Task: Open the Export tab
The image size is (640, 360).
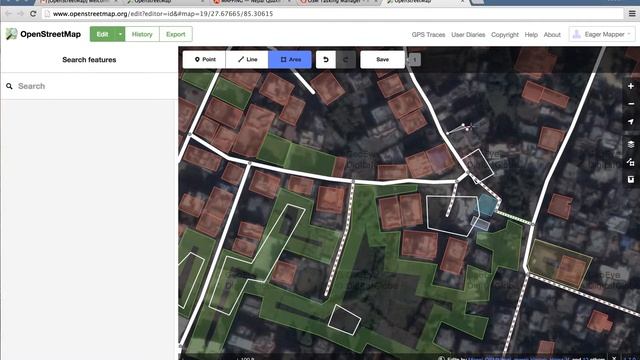Action: coord(176,34)
